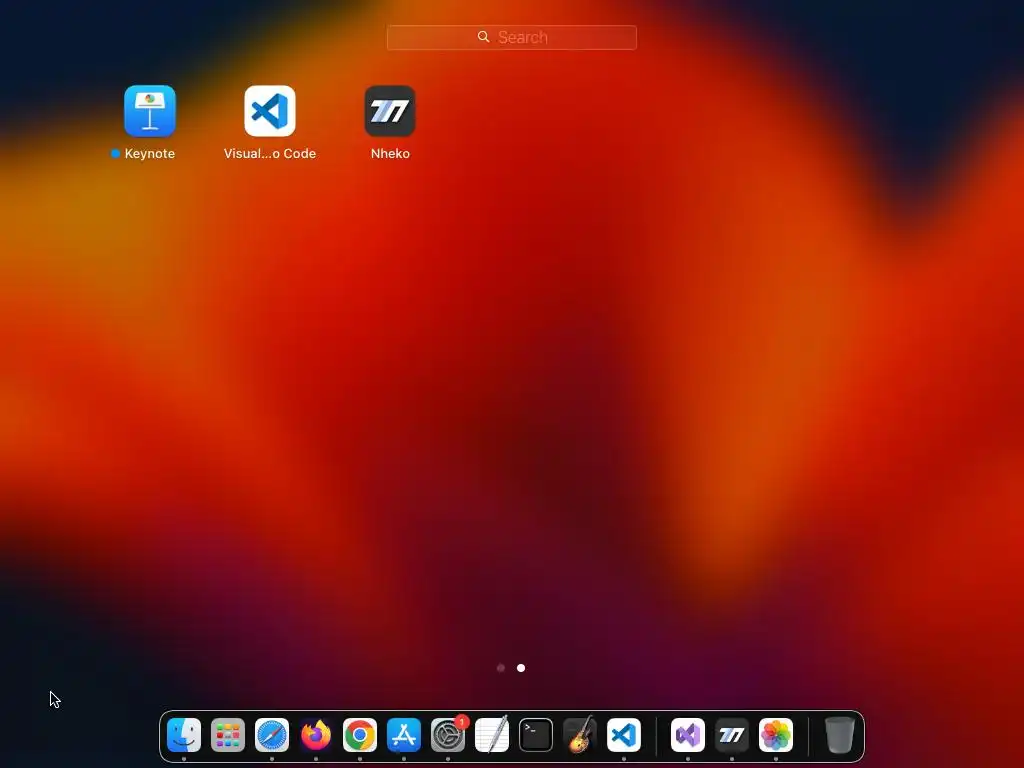The height and width of the screenshot is (768, 1024).
Task: Launch Visual Studio Code from Launchpad grid
Action: click(x=270, y=111)
